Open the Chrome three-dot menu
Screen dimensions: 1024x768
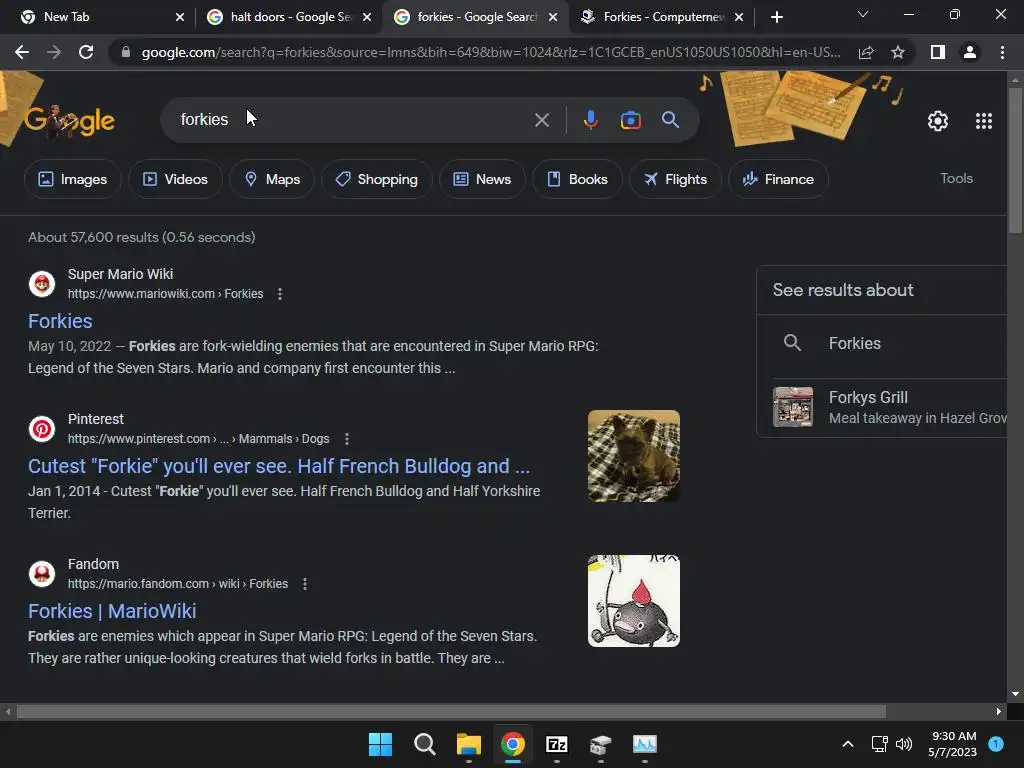tap(1002, 52)
